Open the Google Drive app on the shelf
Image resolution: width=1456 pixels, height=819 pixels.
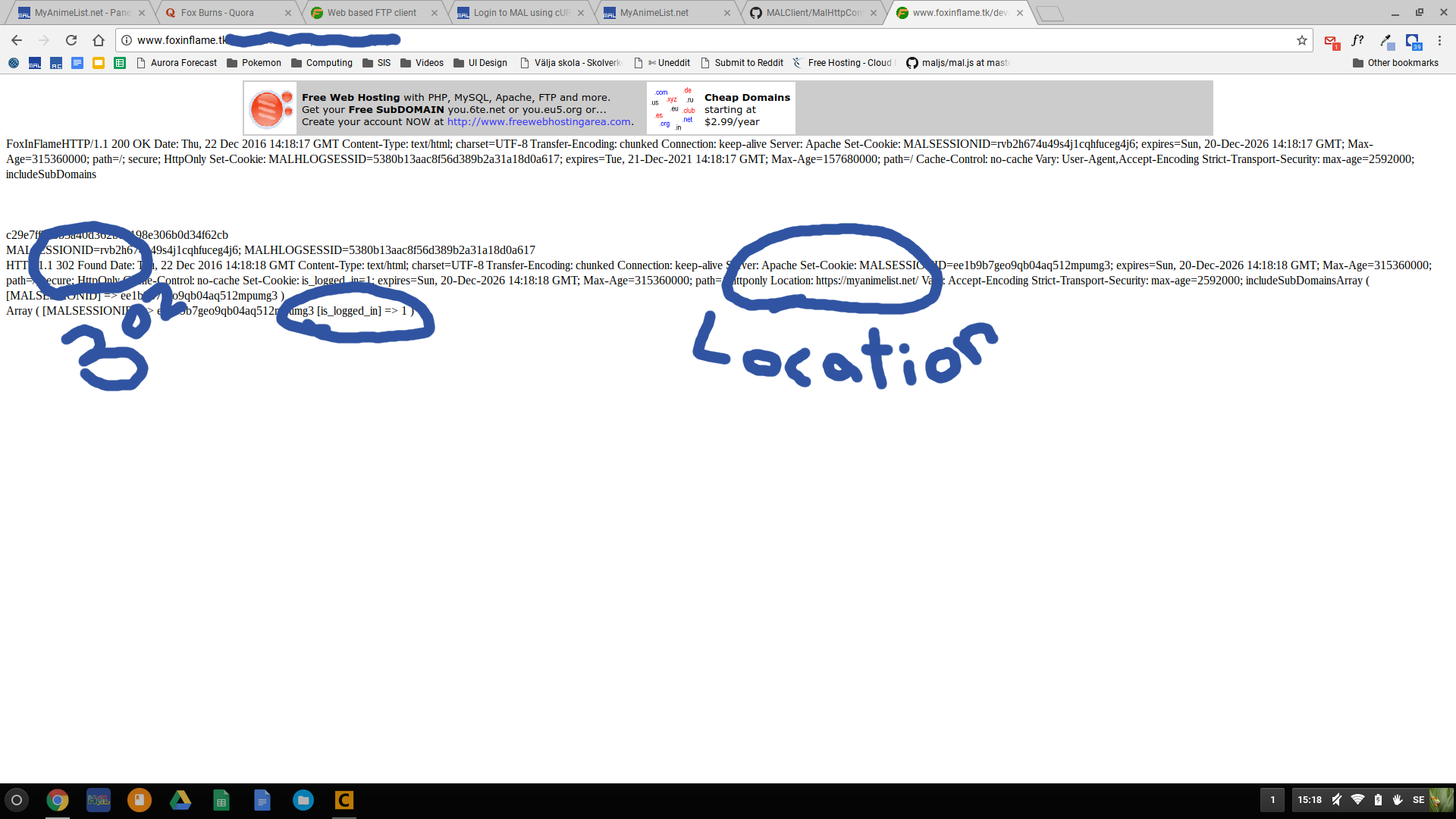[x=180, y=800]
